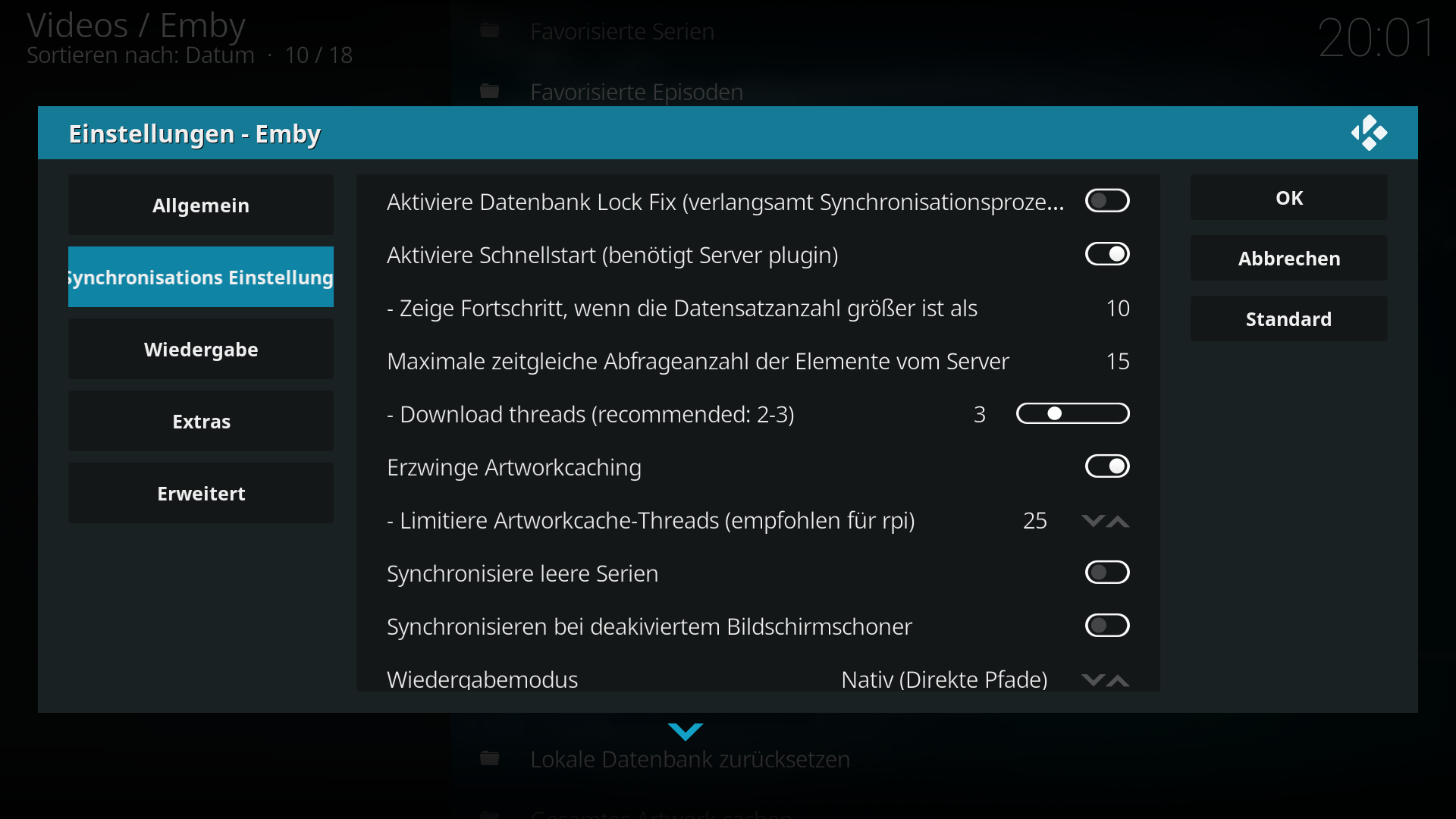This screenshot has height=819, width=1456.
Task: Click Sortieren nach: Datum text
Action: click(140, 55)
